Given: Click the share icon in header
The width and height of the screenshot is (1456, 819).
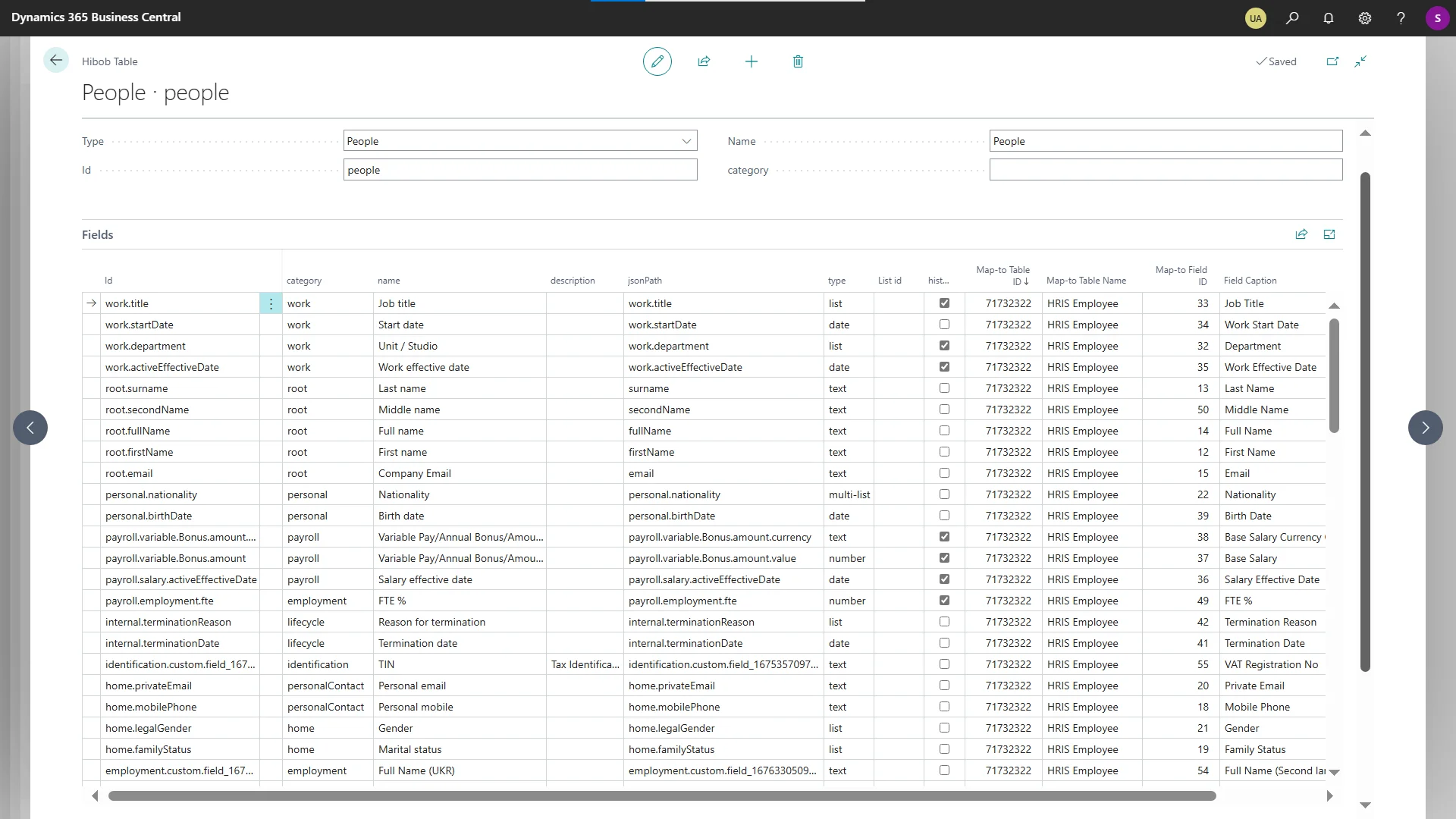Looking at the screenshot, I should 704,61.
